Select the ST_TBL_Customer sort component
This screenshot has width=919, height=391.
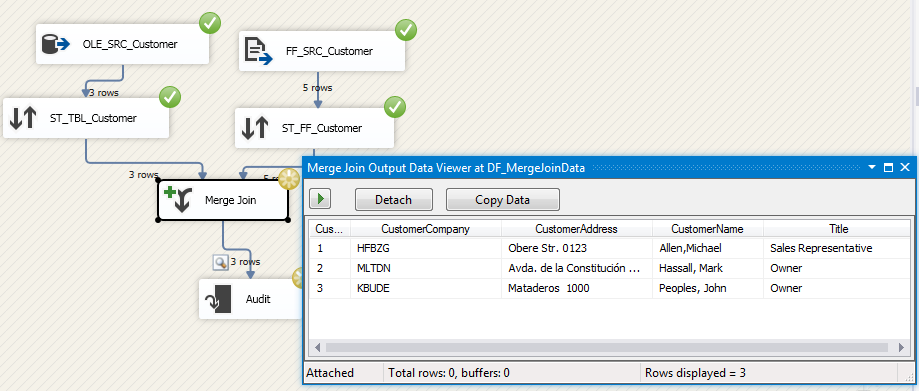click(x=86, y=118)
